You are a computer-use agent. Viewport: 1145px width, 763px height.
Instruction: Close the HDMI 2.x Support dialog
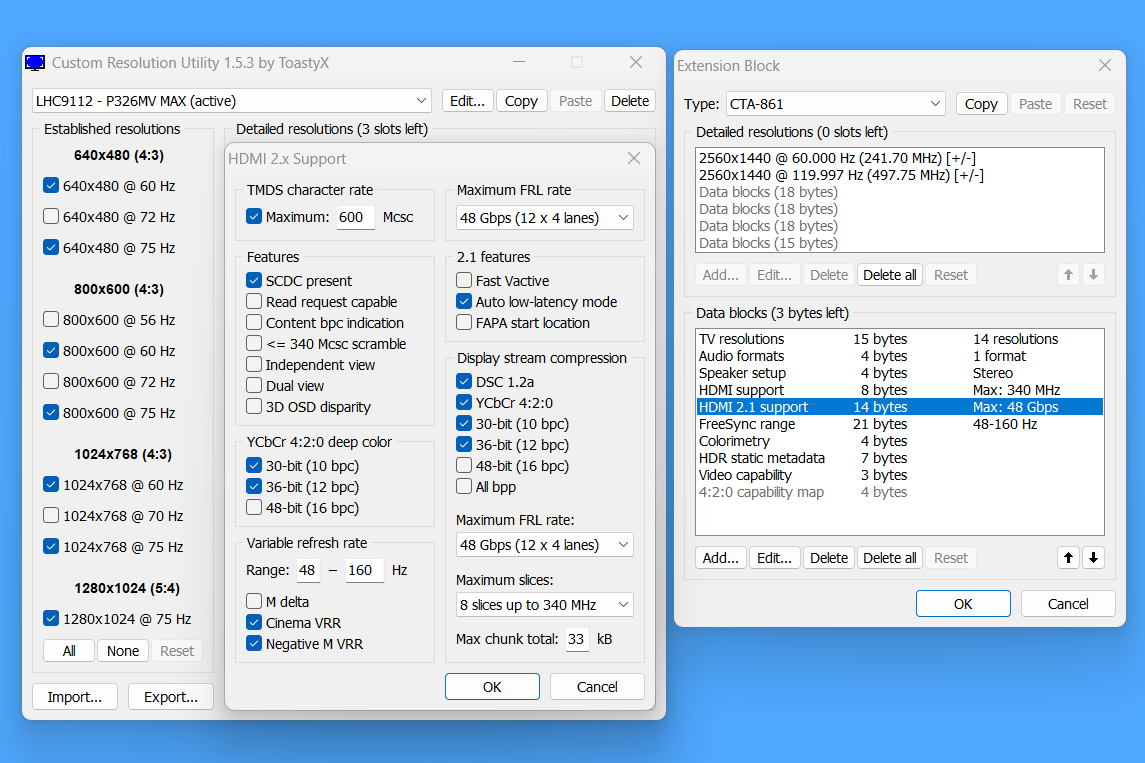pos(633,158)
